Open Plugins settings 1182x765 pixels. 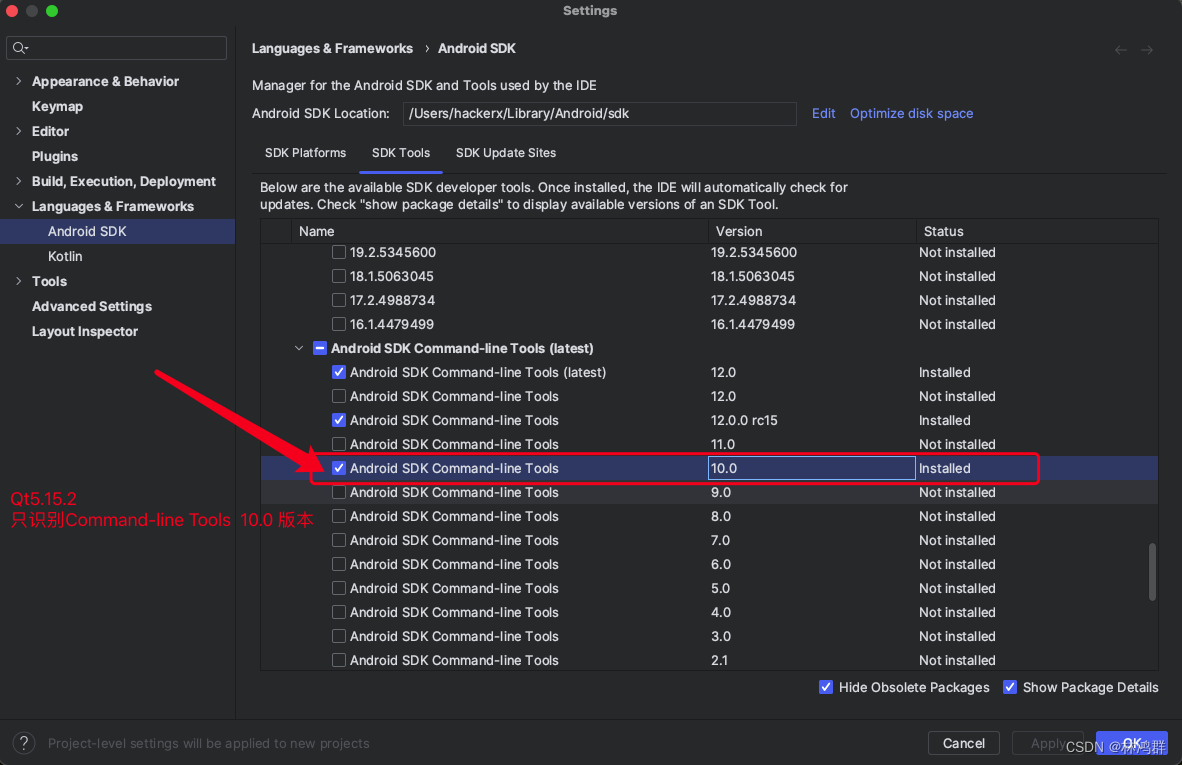(54, 156)
